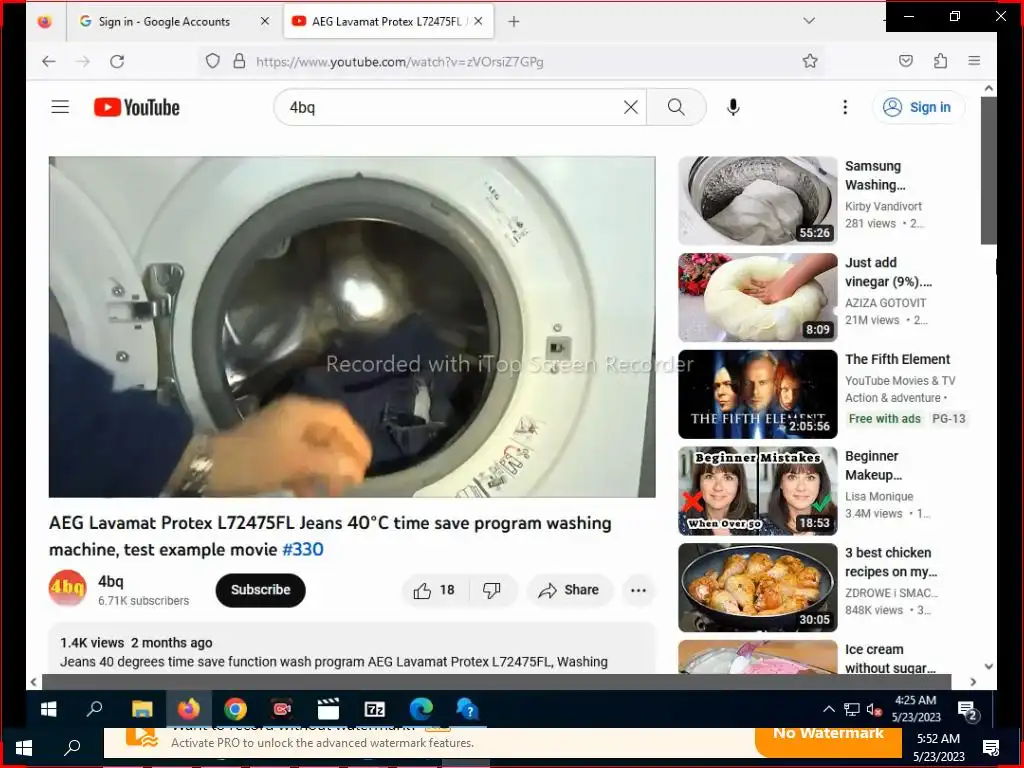The image size is (1024, 768).
Task: Open the 4bq channel avatar
Action: (67, 588)
